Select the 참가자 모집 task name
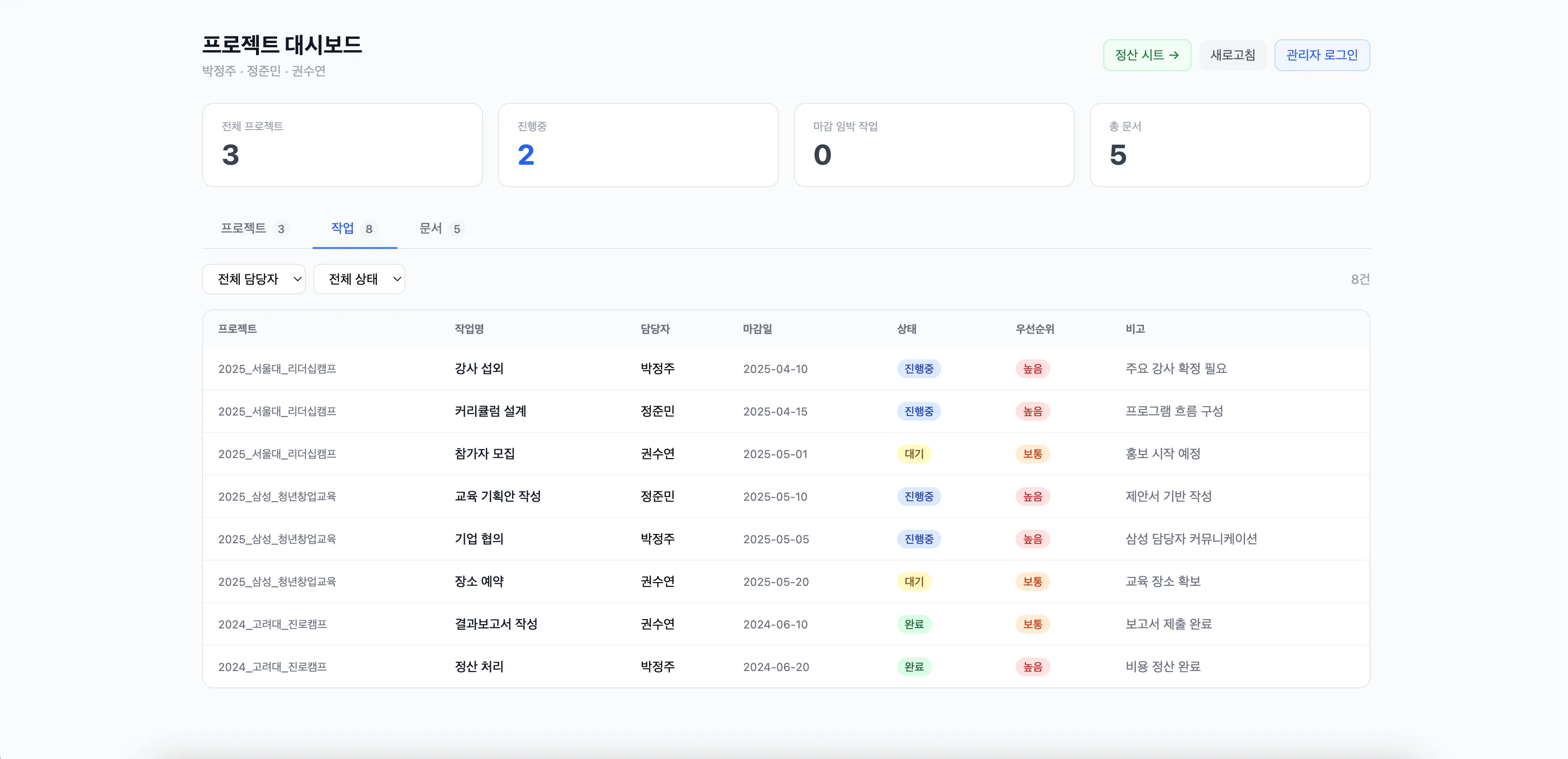 click(484, 454)
